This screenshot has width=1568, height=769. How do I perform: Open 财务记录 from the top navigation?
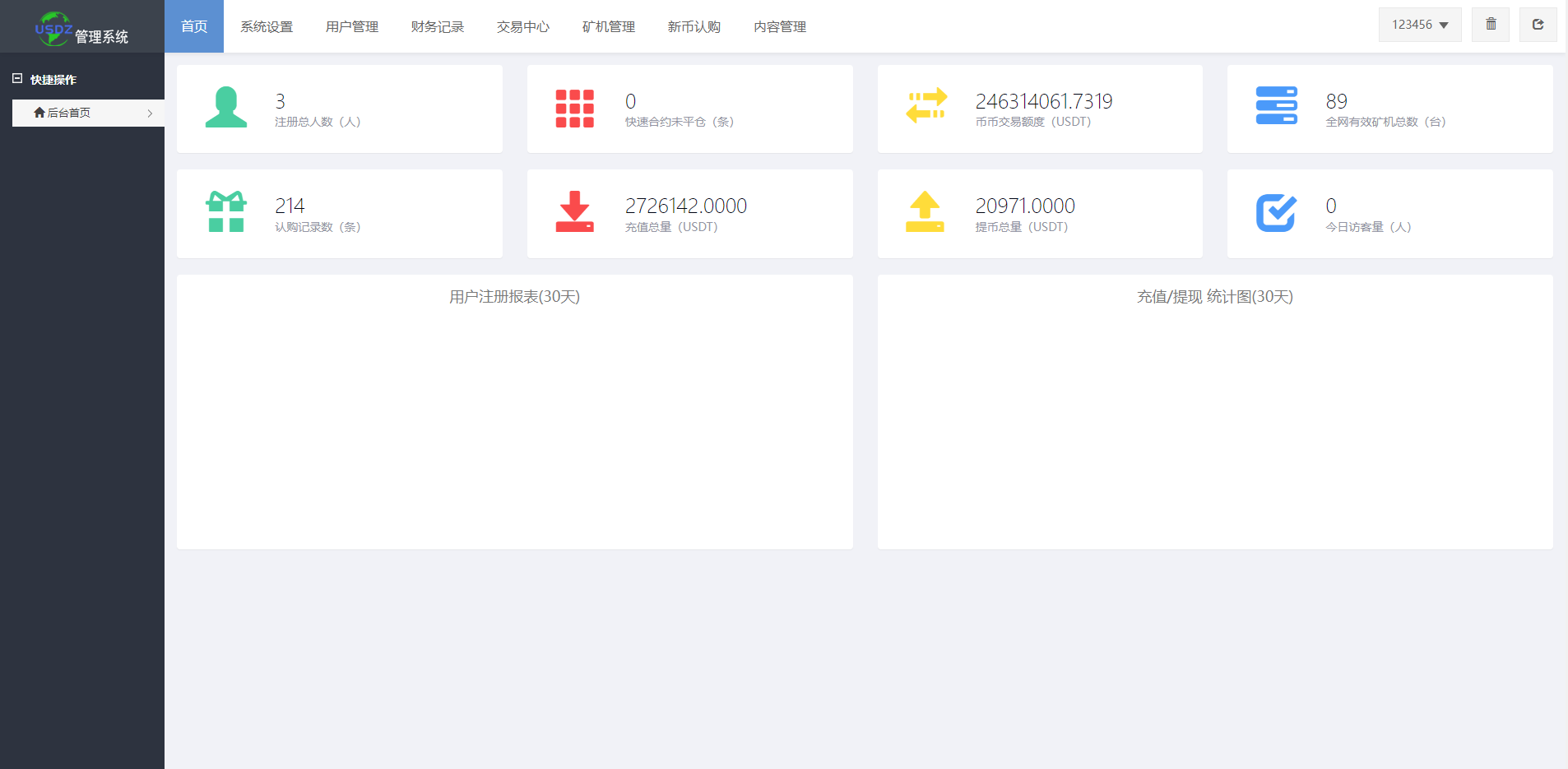click(x=438, y=25)
